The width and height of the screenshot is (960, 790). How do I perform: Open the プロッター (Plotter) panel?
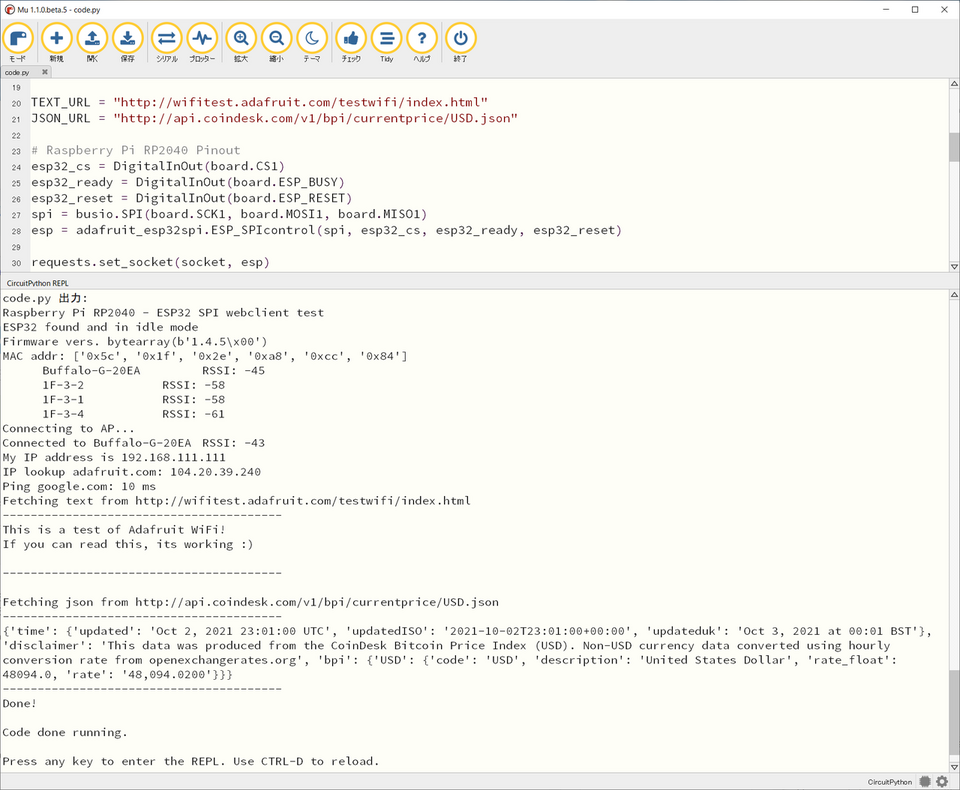pos(202,40)
